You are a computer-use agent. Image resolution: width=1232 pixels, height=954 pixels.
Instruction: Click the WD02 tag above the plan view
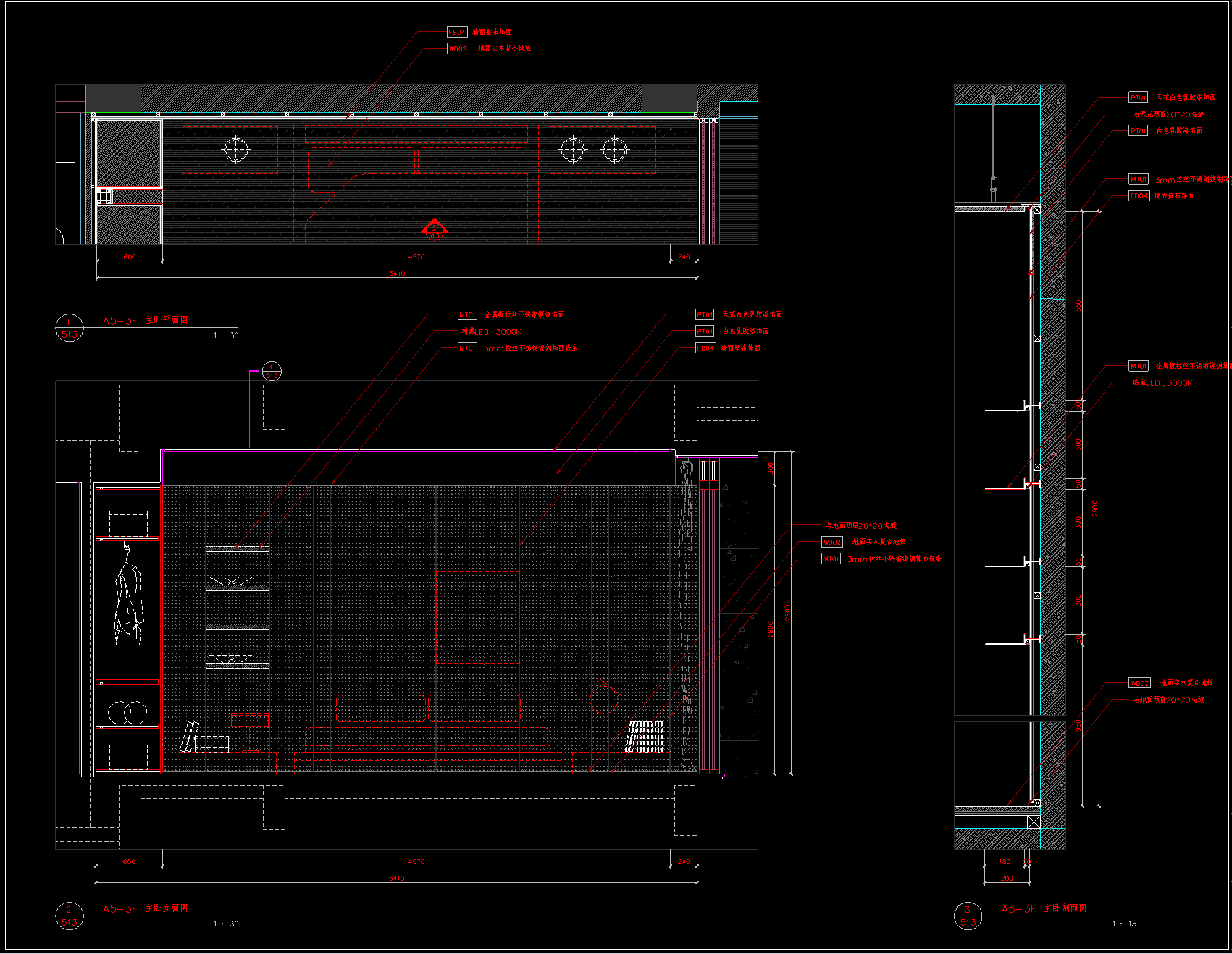(458, 49)
